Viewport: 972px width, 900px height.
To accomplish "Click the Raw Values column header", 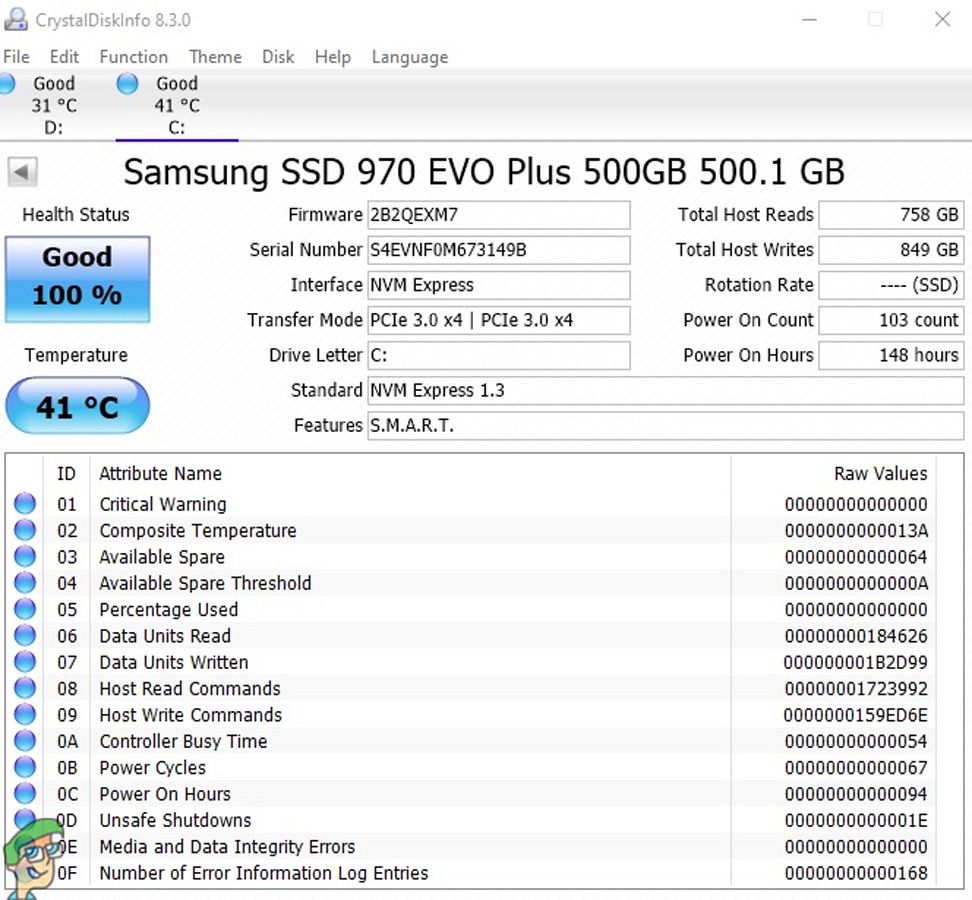I will tap(880, 474).
